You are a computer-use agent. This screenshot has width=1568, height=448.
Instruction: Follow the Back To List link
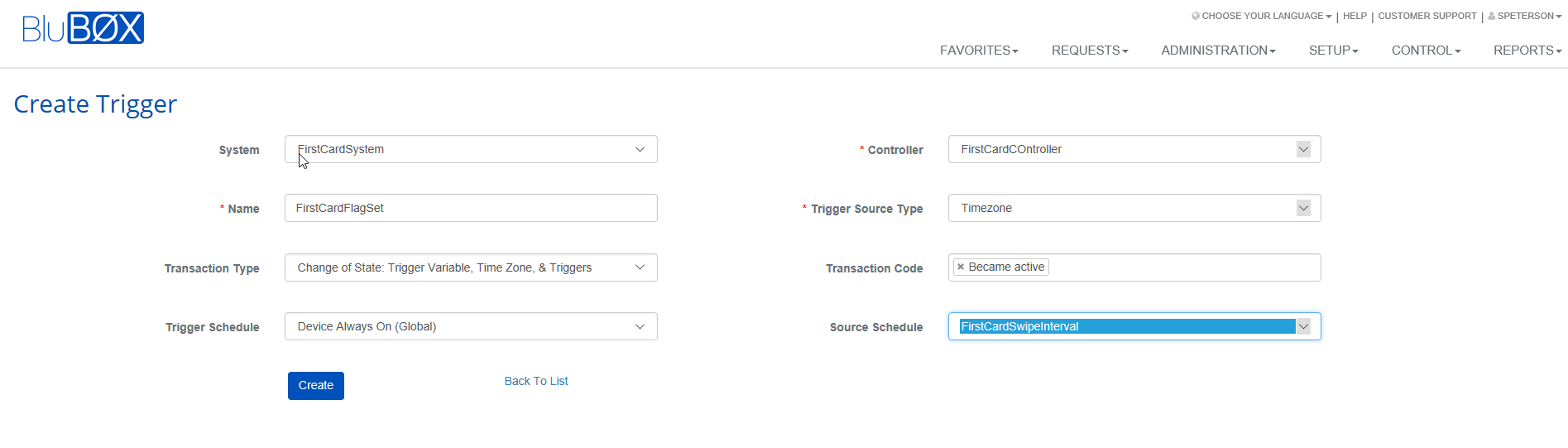(x=536, y=381)
